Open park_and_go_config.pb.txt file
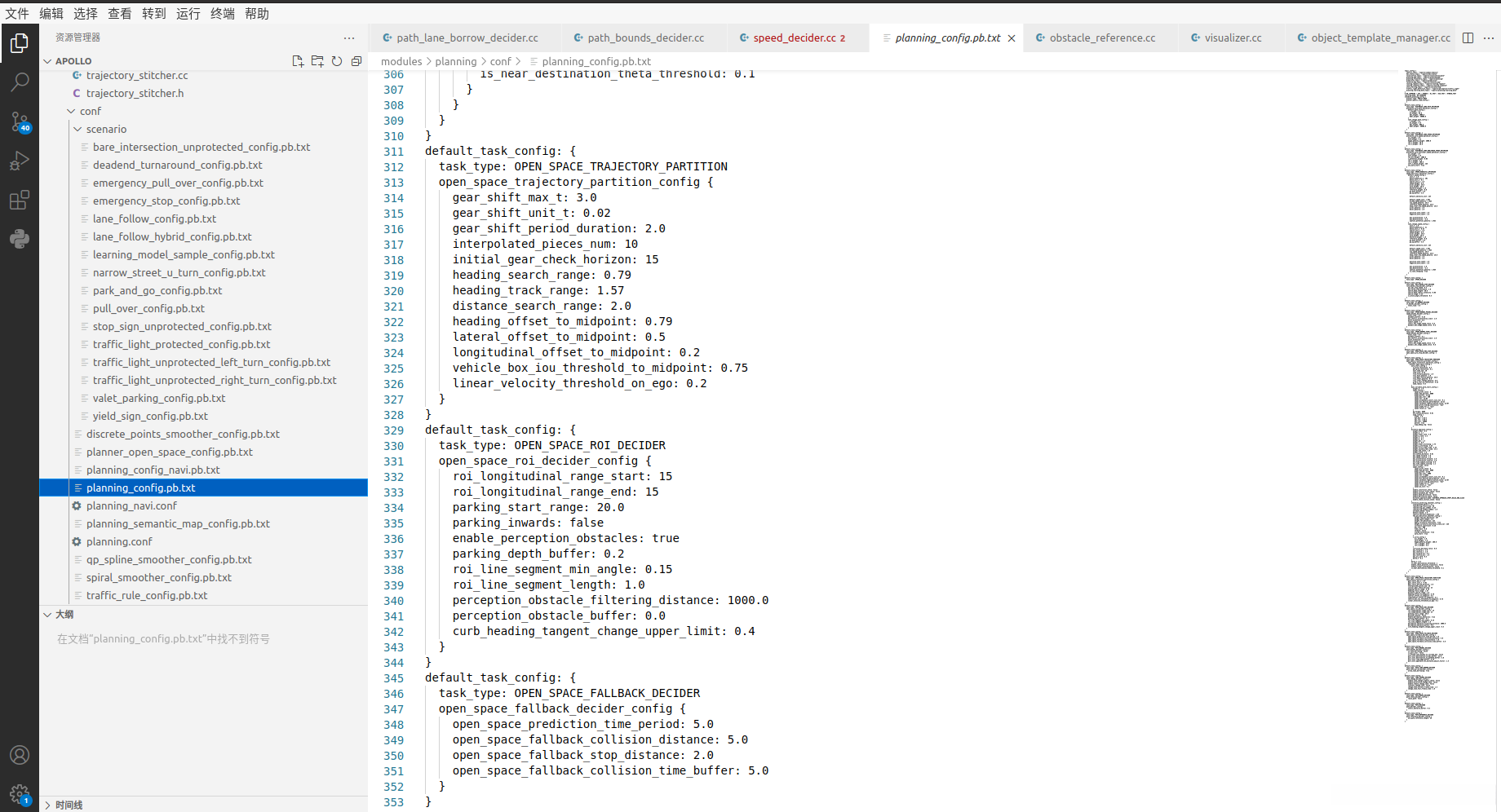 click(157, 290)
